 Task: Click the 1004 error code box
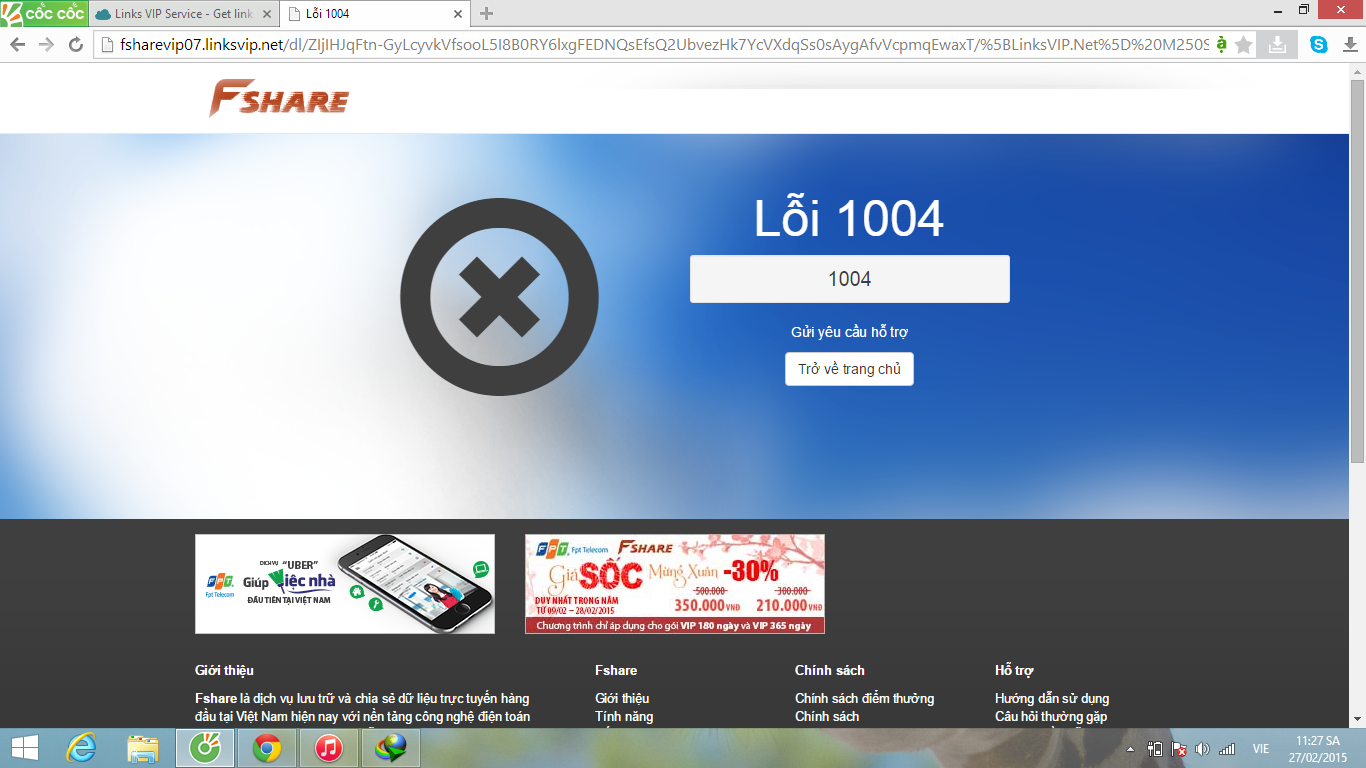point(849,279)
